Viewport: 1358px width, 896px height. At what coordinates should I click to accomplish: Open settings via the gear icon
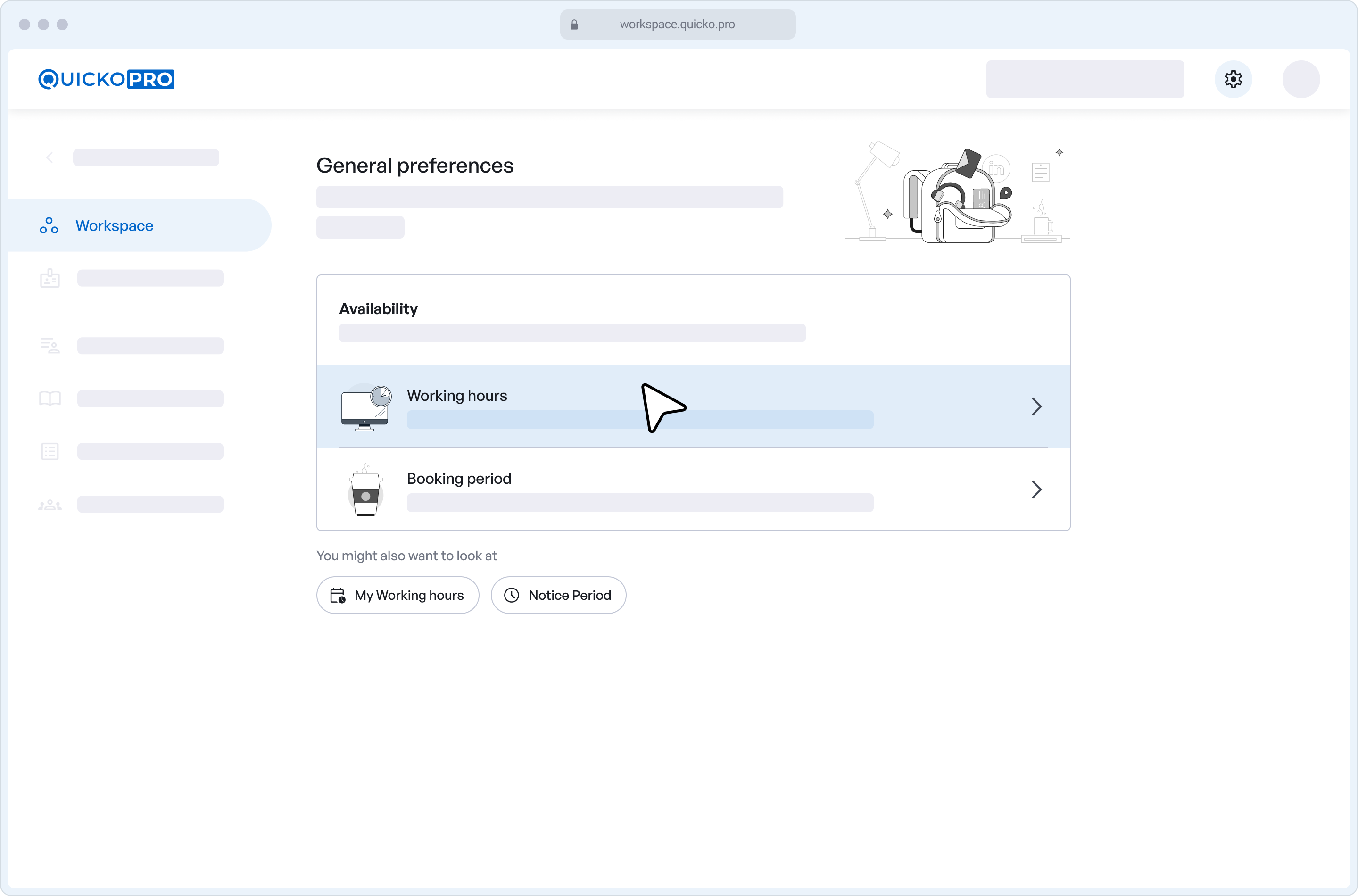coord(1233,79)
